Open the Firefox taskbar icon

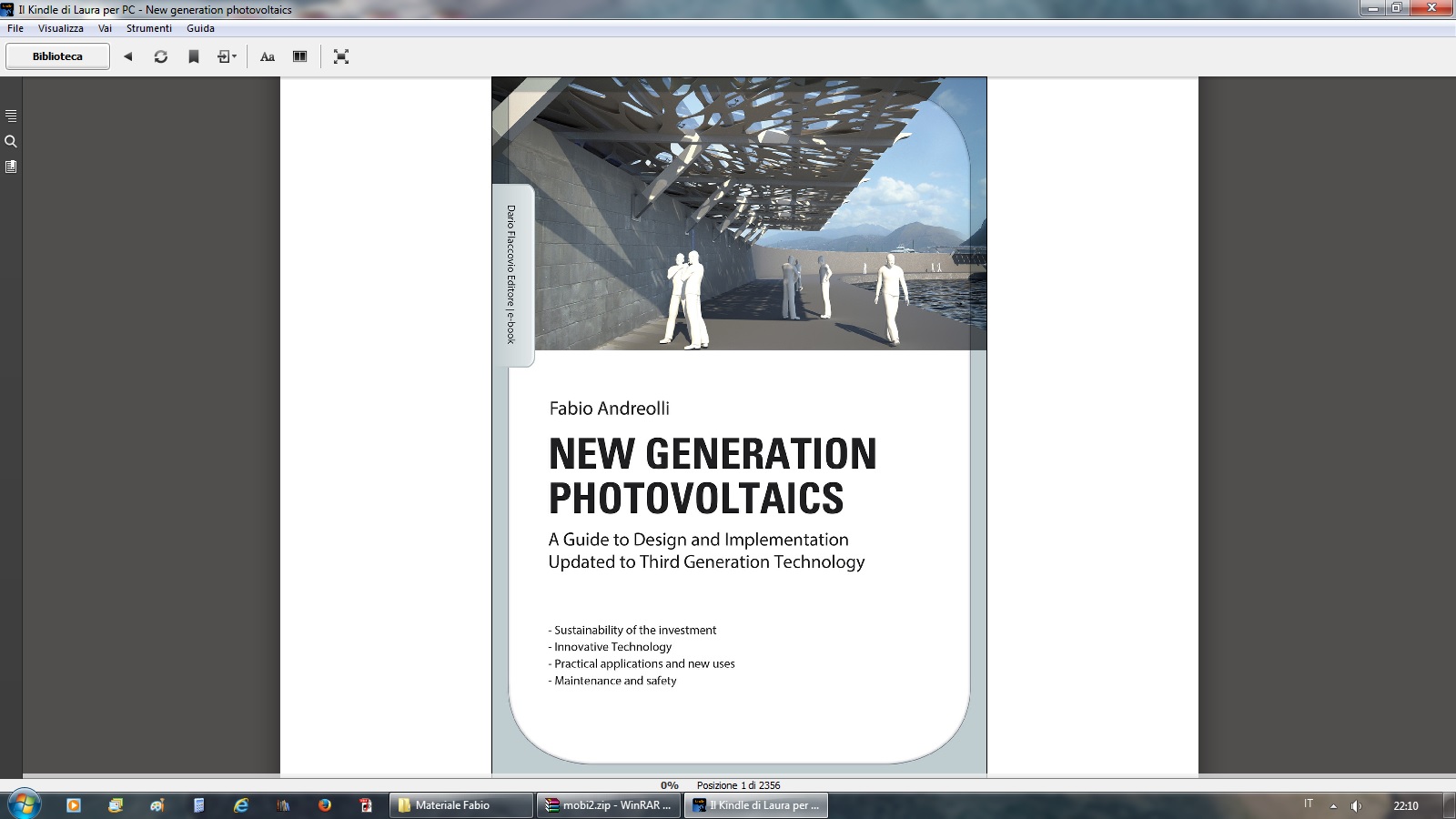coord(325,805)
